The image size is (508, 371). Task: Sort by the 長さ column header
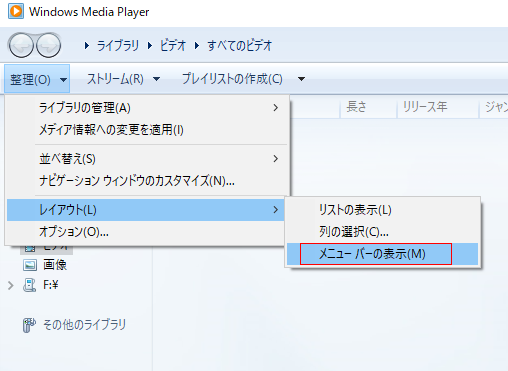point(368,107)
